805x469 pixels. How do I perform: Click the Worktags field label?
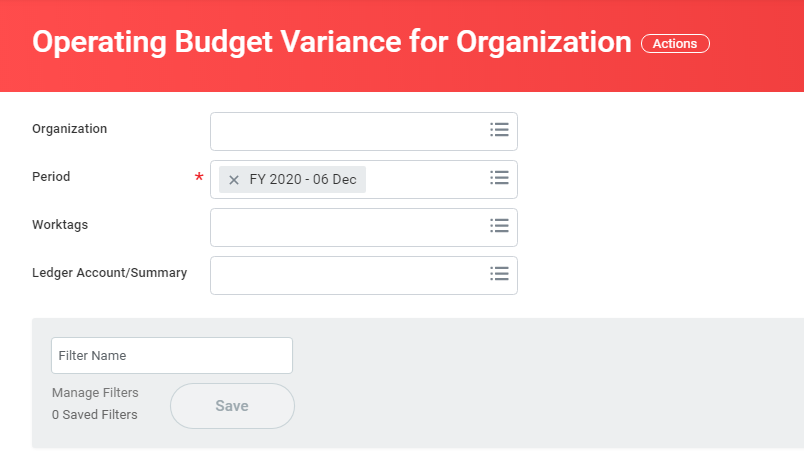coord(60,225)
